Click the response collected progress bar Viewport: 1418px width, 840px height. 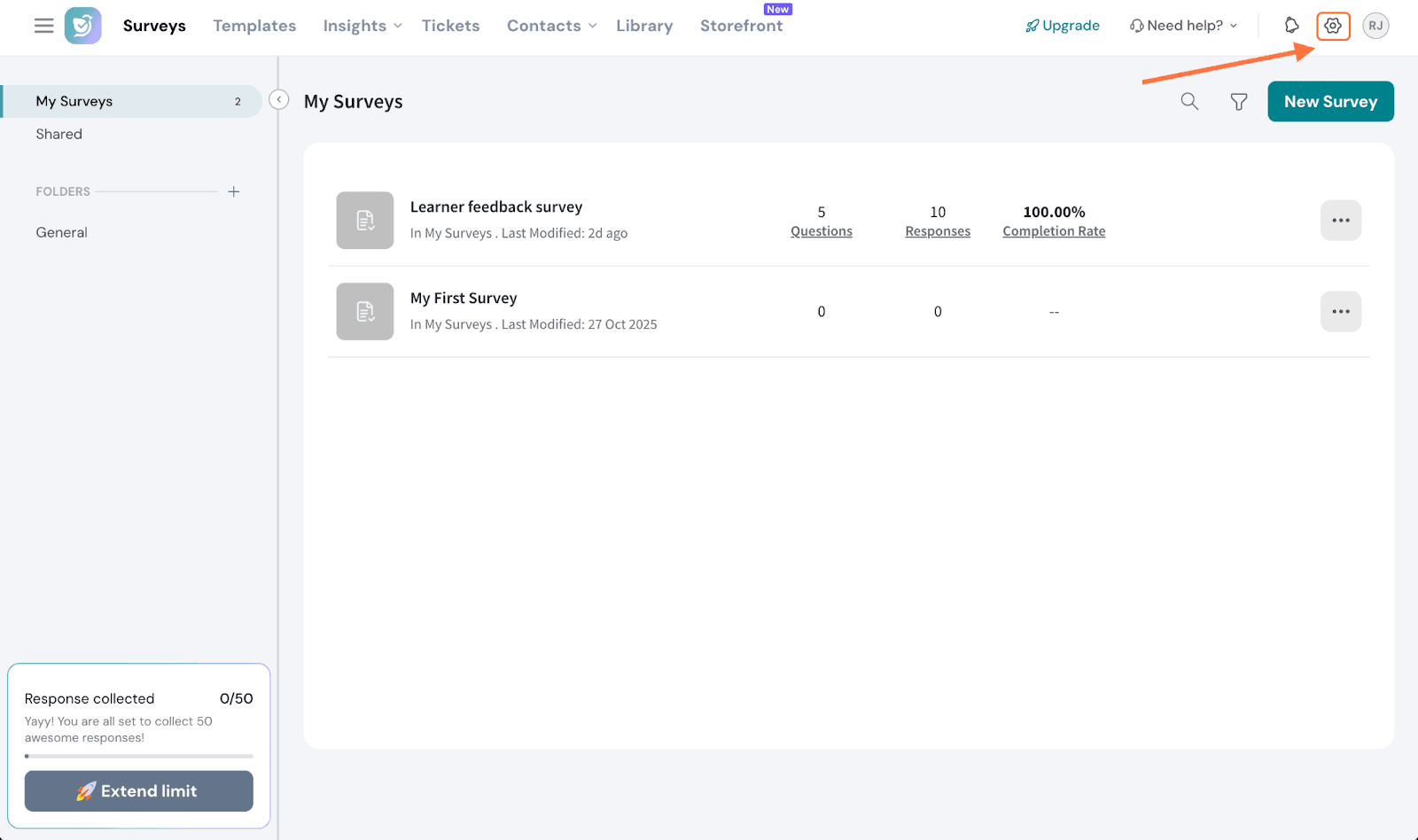(x=139, y=756)
